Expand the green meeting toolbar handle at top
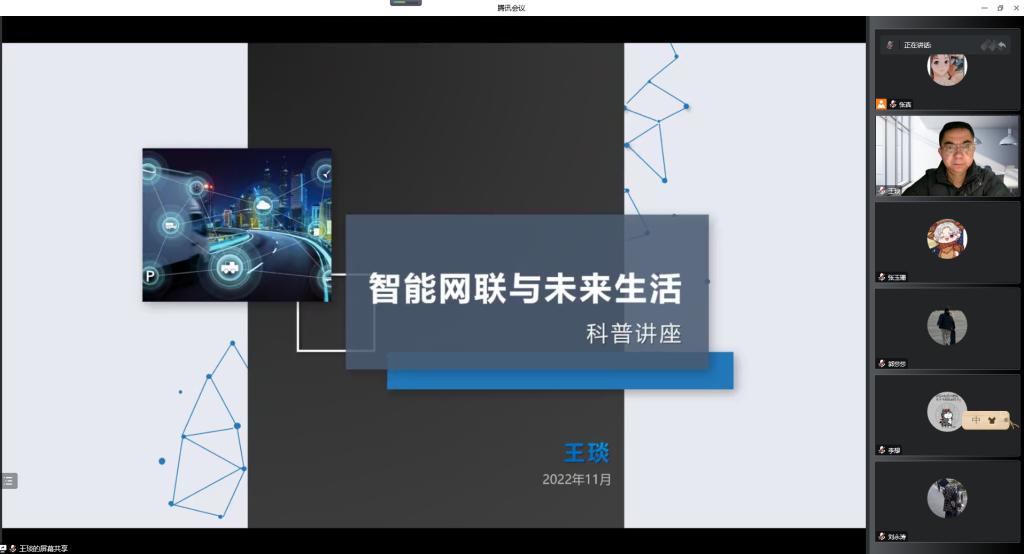This screenshot has height=554, width=1024. point(406,3)
